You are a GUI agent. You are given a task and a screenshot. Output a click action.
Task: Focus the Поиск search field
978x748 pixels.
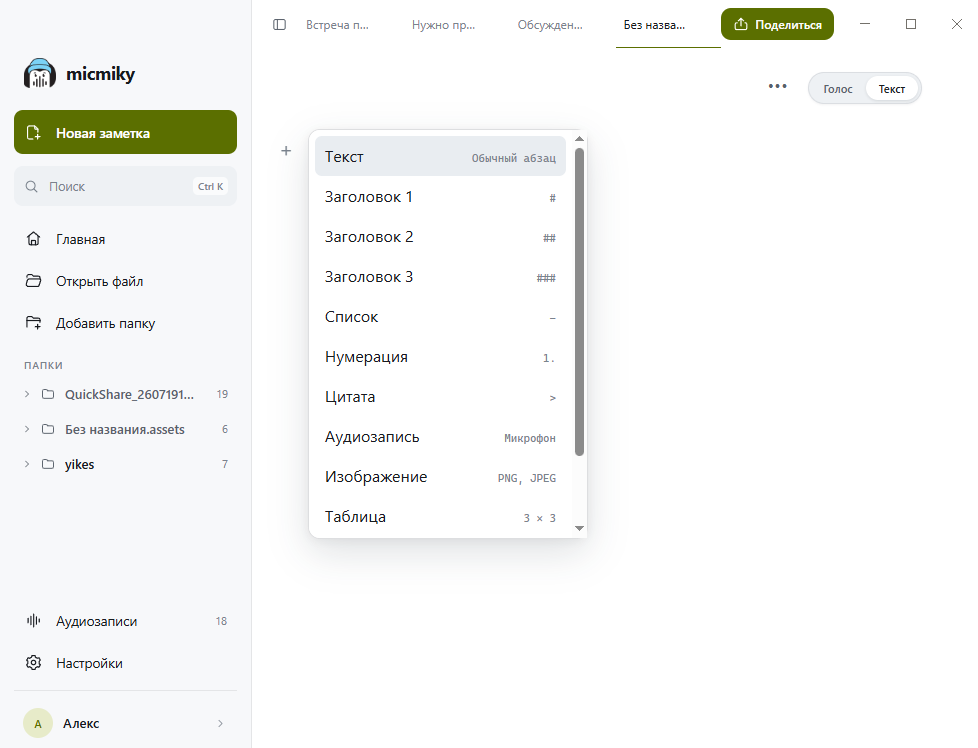click(x=125, y=186)
